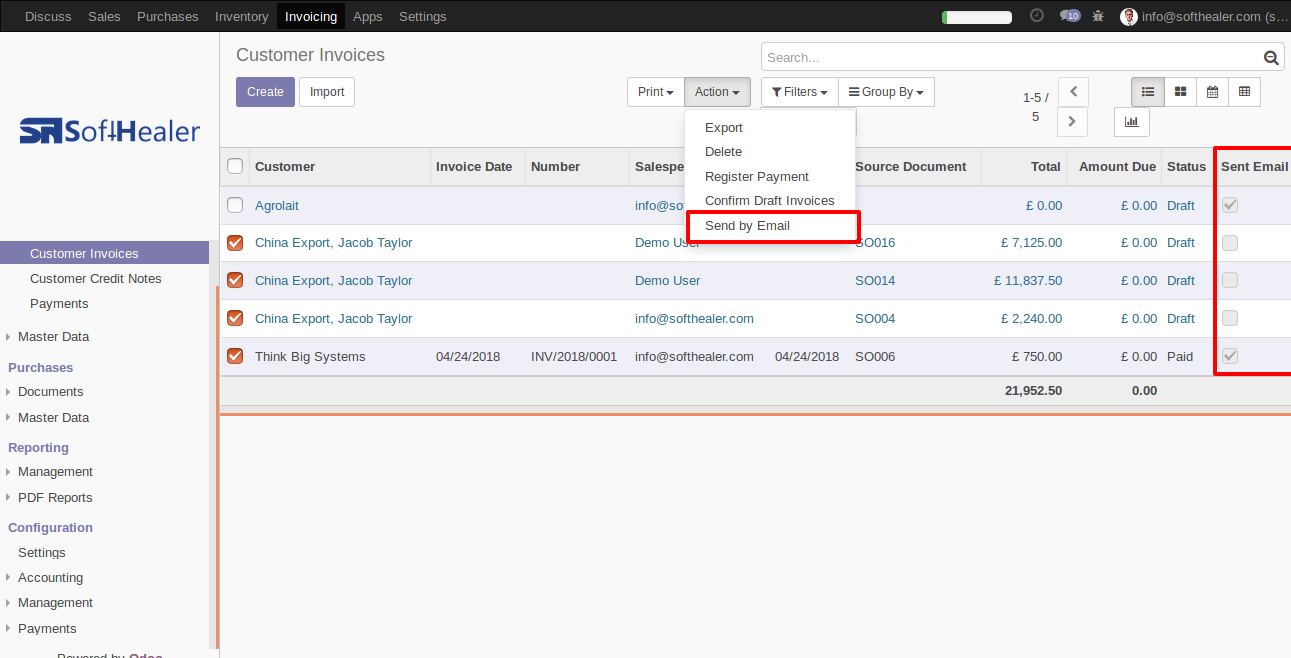Open user menu info@softhealer.com
The width and height of the screenshot is (1291, 658).
[x=1204, y=16]
